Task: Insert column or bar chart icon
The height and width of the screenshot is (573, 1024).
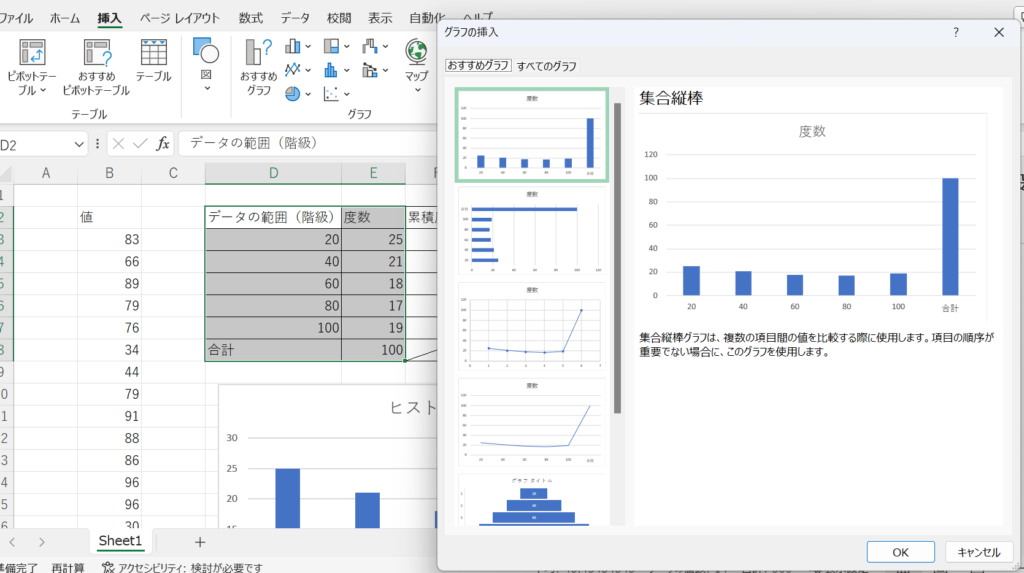Action: coord(293,46)
